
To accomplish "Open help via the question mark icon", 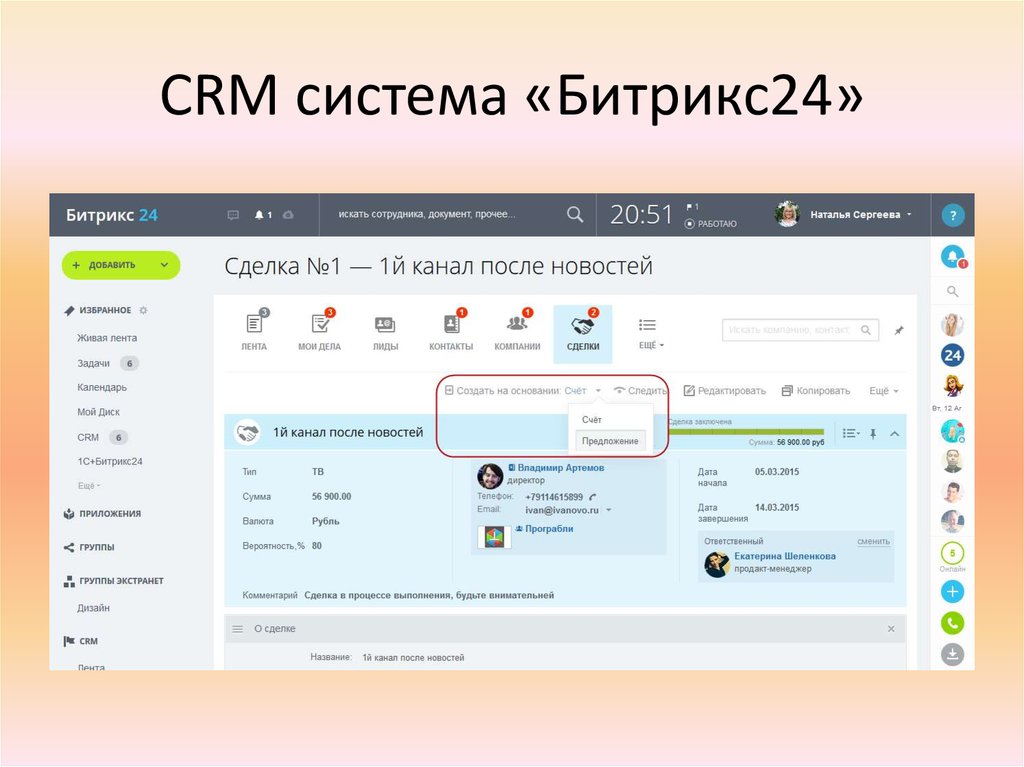I will (x=952, y=215).
